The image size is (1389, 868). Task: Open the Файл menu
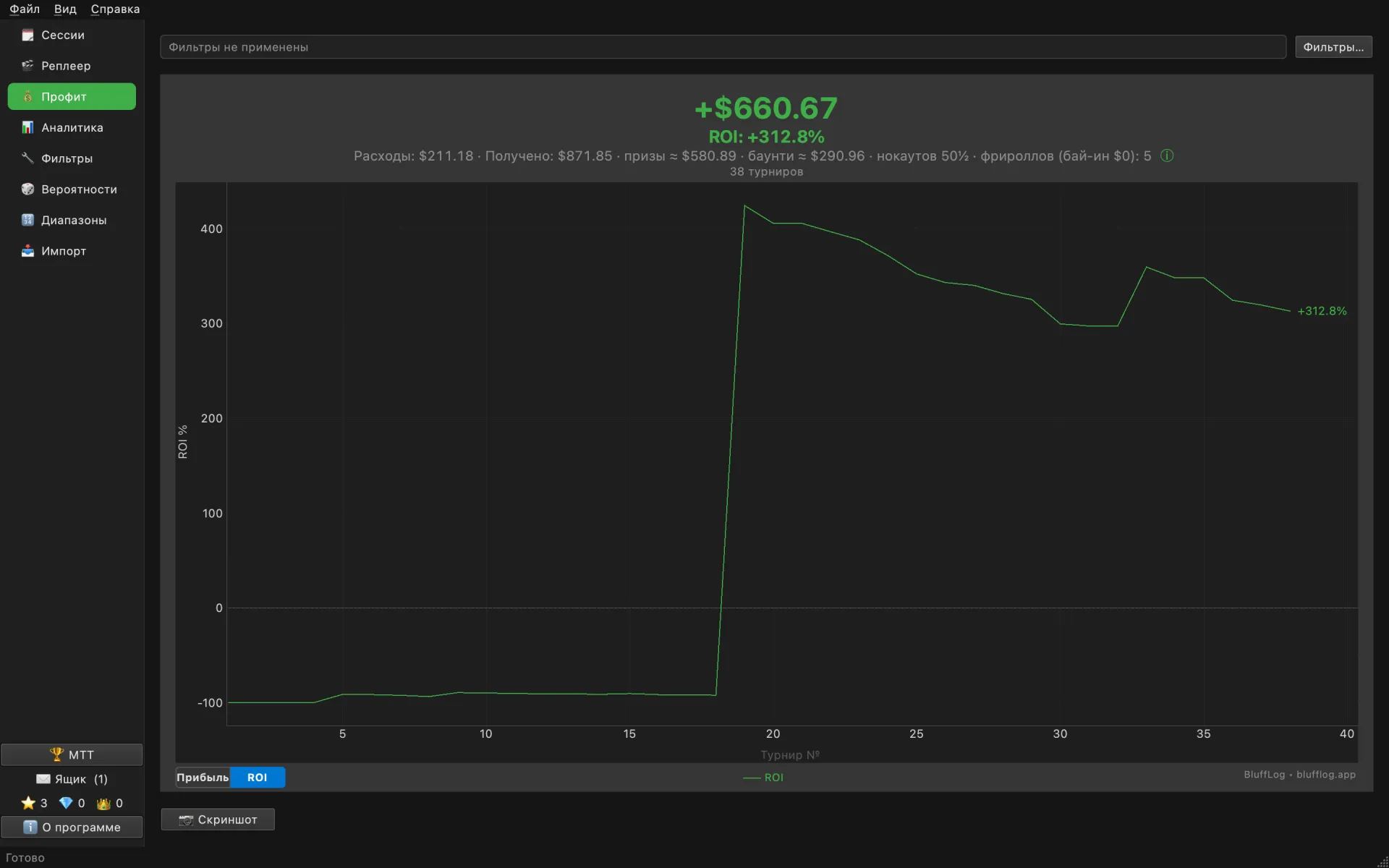click(25, 9)
